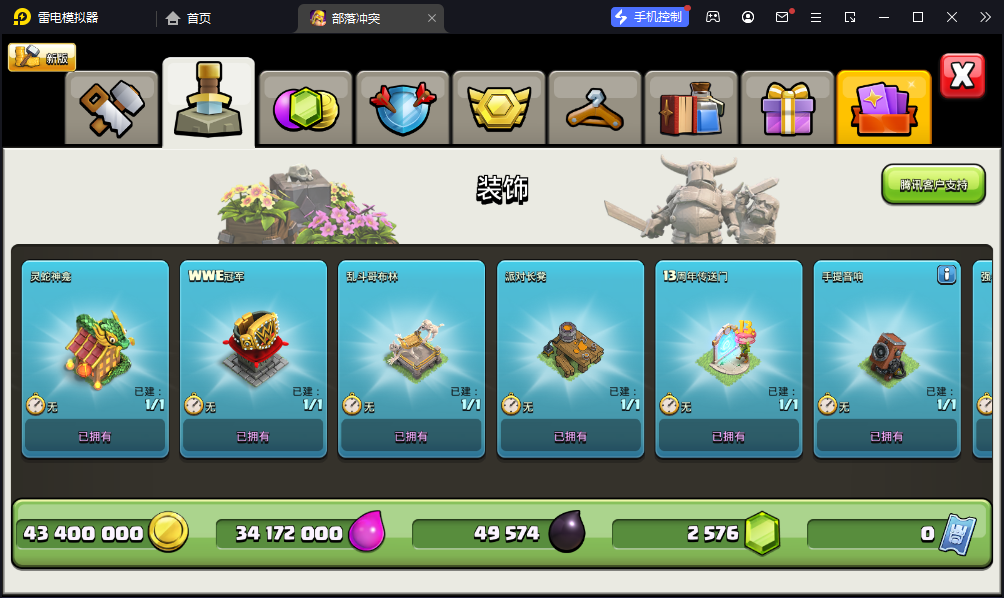Click 已拥有 under 灵蛇神龛
This screenshot has width=1004, height=598.
pos(95,437)
